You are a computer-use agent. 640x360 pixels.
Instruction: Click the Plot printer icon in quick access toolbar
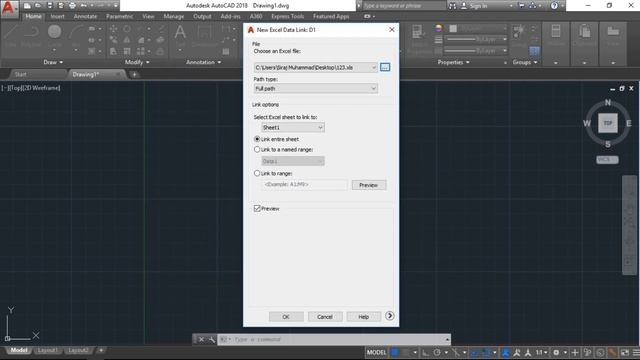[x=73, y=6]
